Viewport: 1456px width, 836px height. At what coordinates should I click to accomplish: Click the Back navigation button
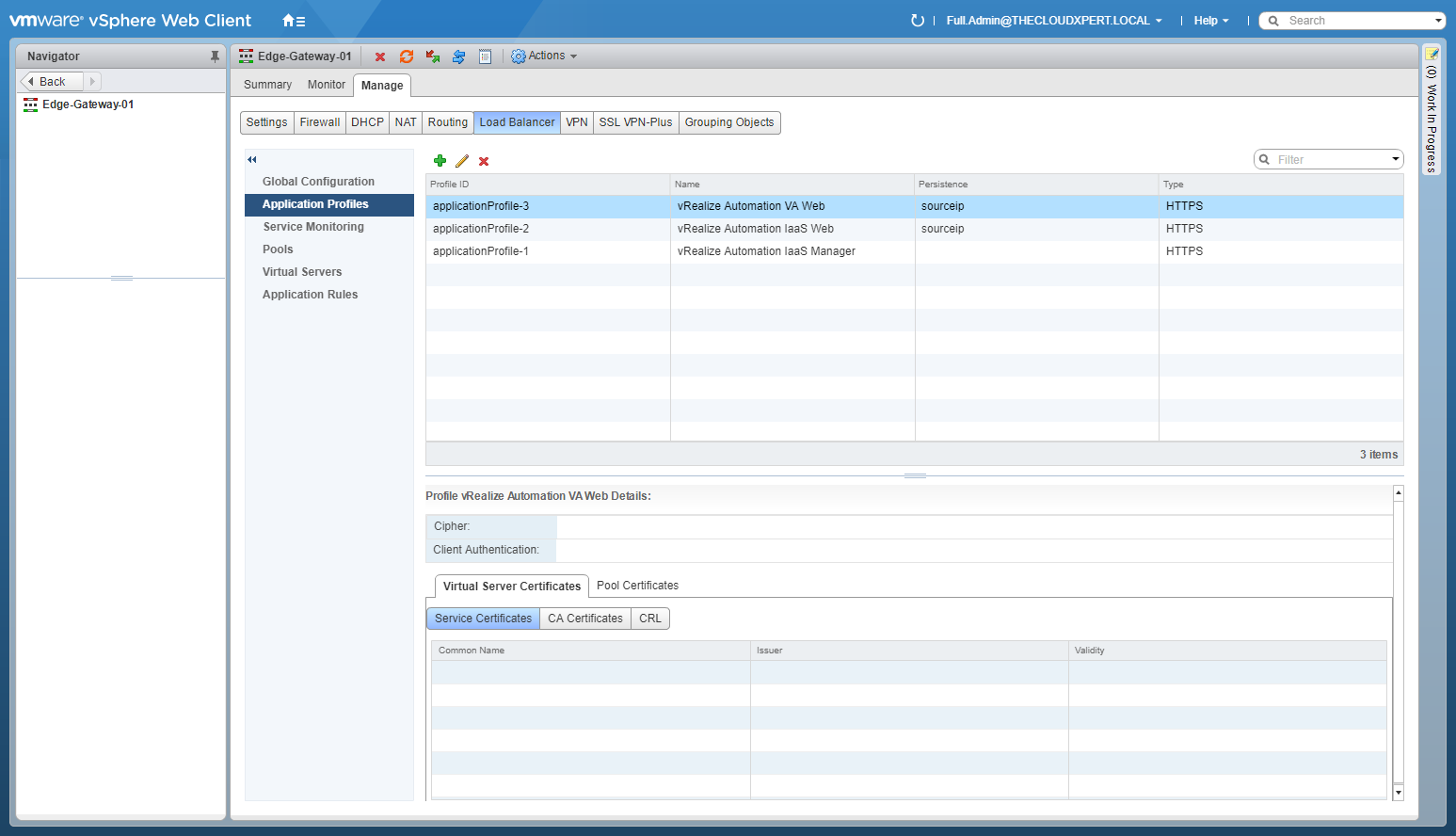pos(52,82)
